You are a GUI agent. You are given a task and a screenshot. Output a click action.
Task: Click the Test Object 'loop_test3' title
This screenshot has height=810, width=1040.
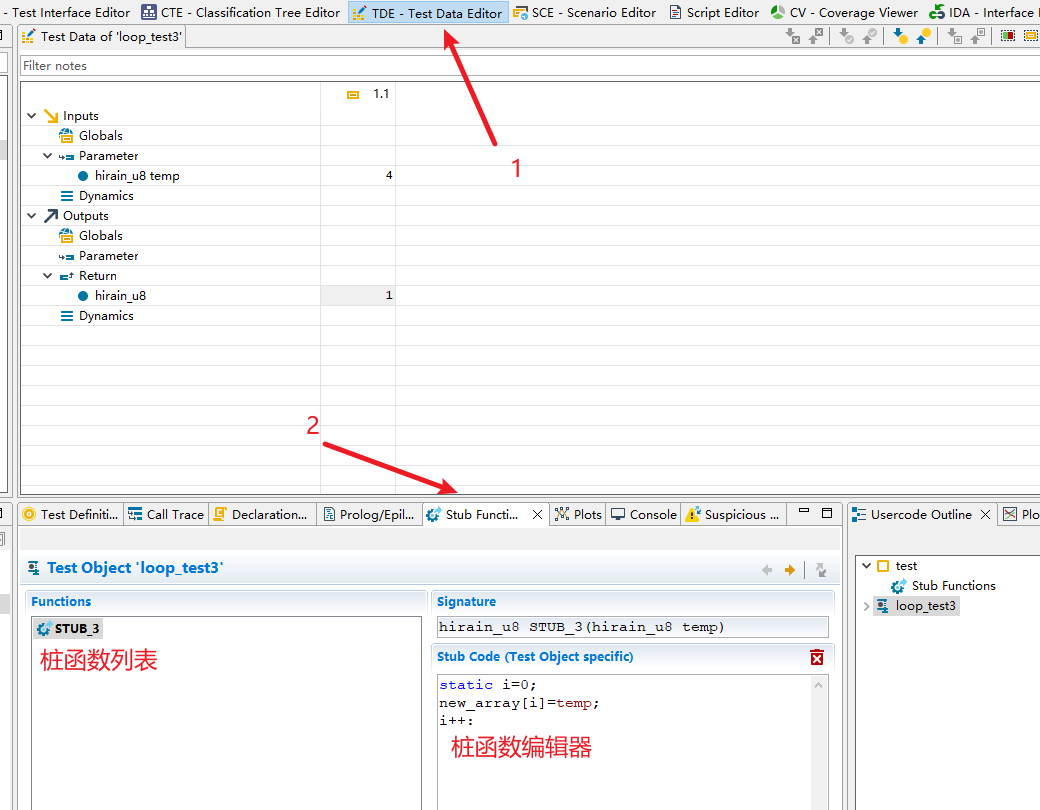tap(135, 568)
